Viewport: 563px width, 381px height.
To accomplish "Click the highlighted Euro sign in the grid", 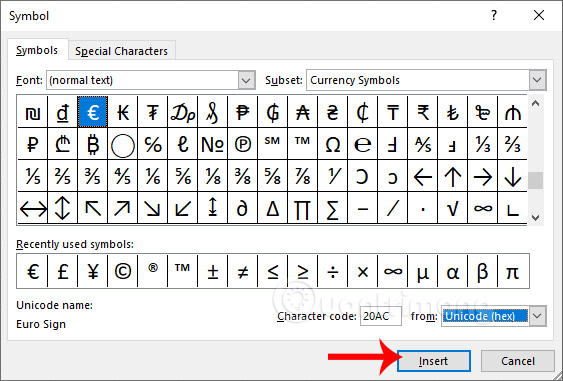I will (x=92, y=112).
